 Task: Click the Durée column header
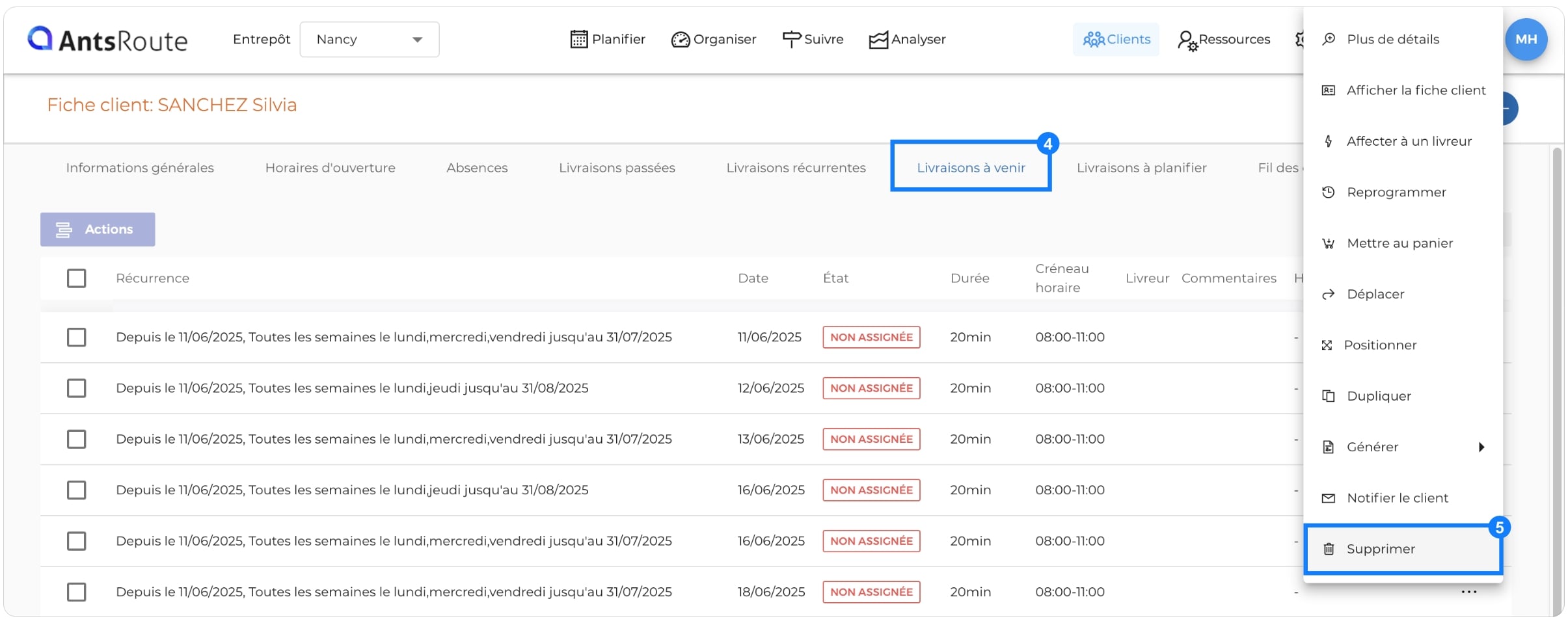(x=969, y=278)
